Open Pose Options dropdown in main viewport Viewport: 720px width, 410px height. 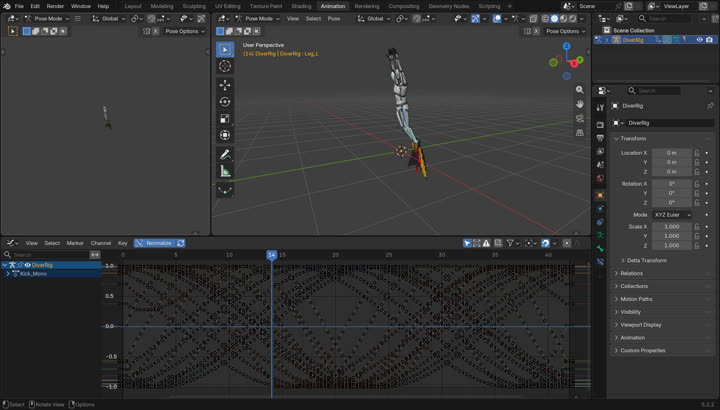click(x=566, y=31)
